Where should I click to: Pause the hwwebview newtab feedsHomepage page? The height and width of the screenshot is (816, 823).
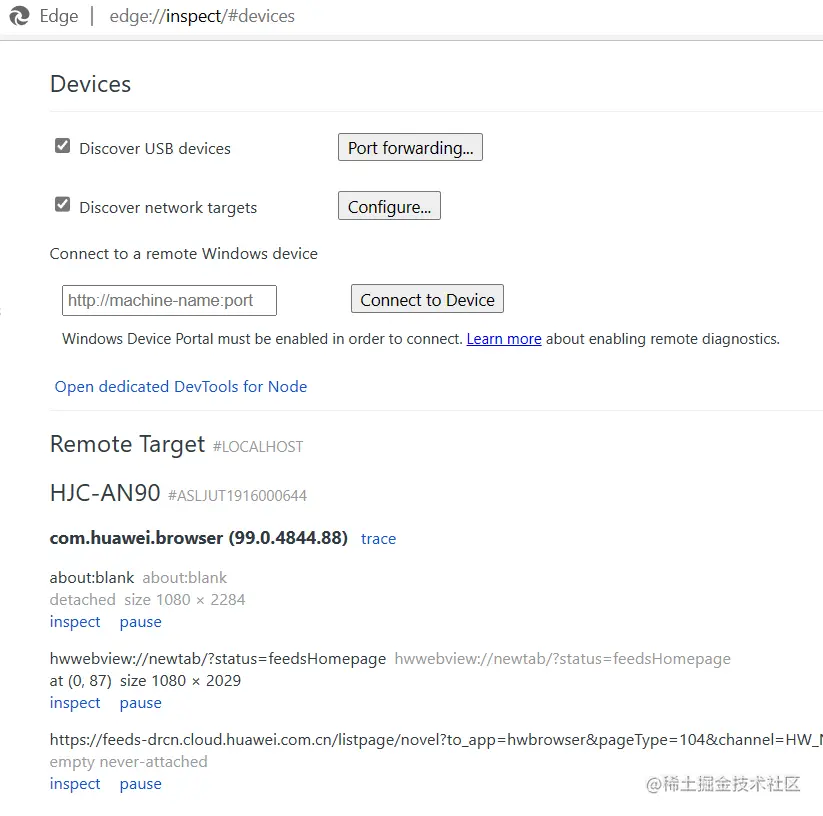(141, 703)
